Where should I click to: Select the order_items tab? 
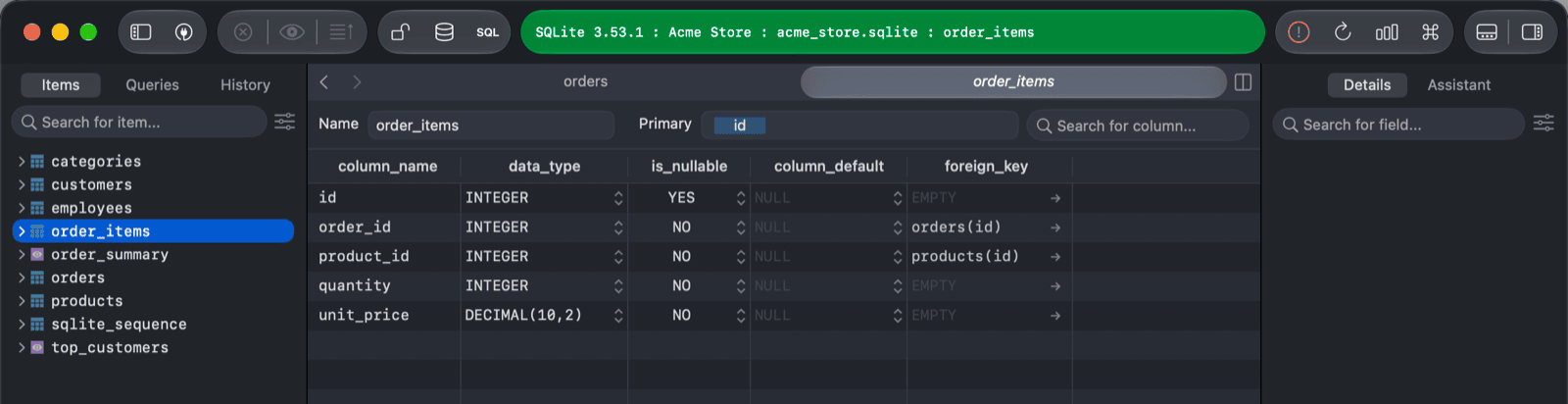tap(1013, 82)
